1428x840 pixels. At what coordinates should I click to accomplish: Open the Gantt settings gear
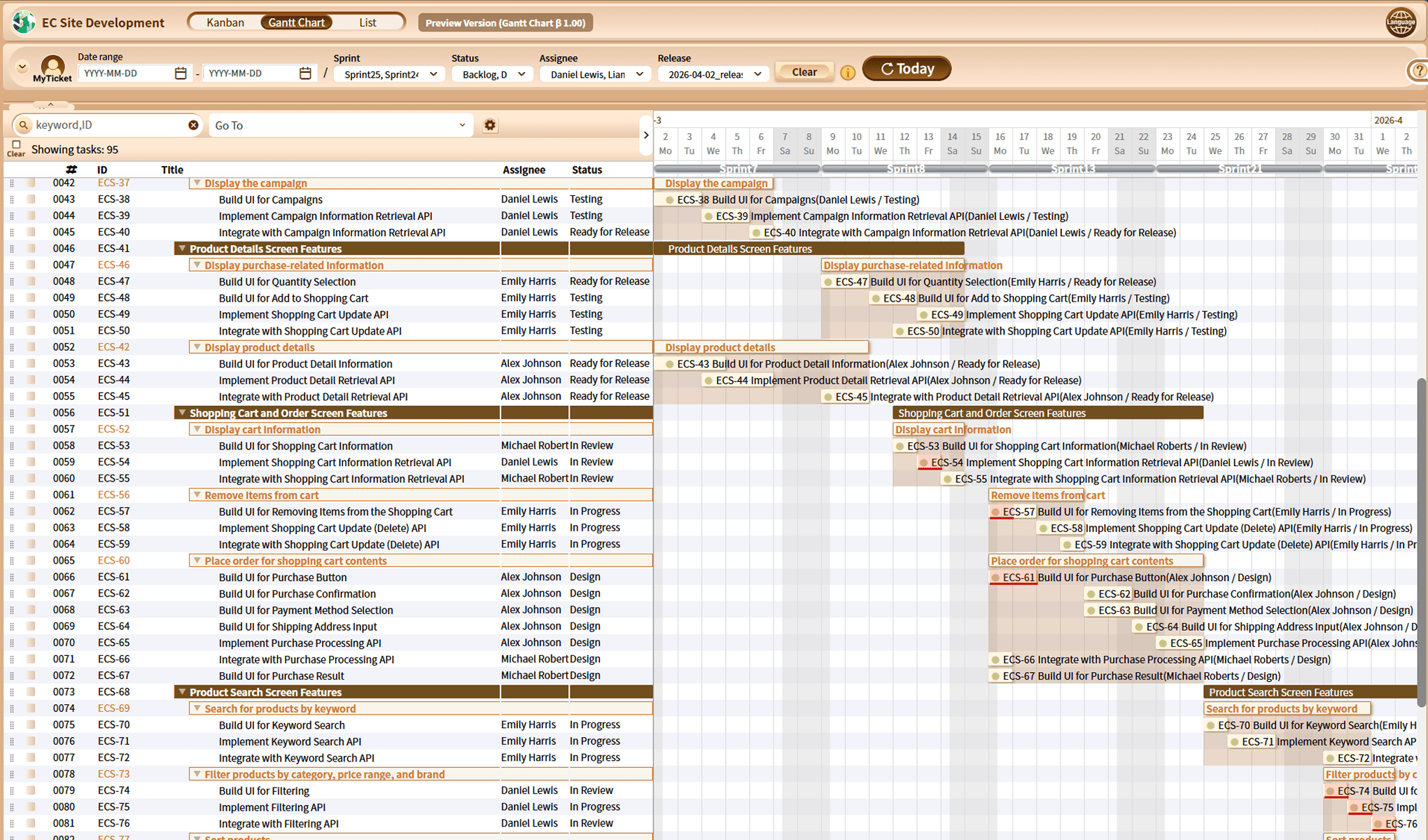(490, 125)
